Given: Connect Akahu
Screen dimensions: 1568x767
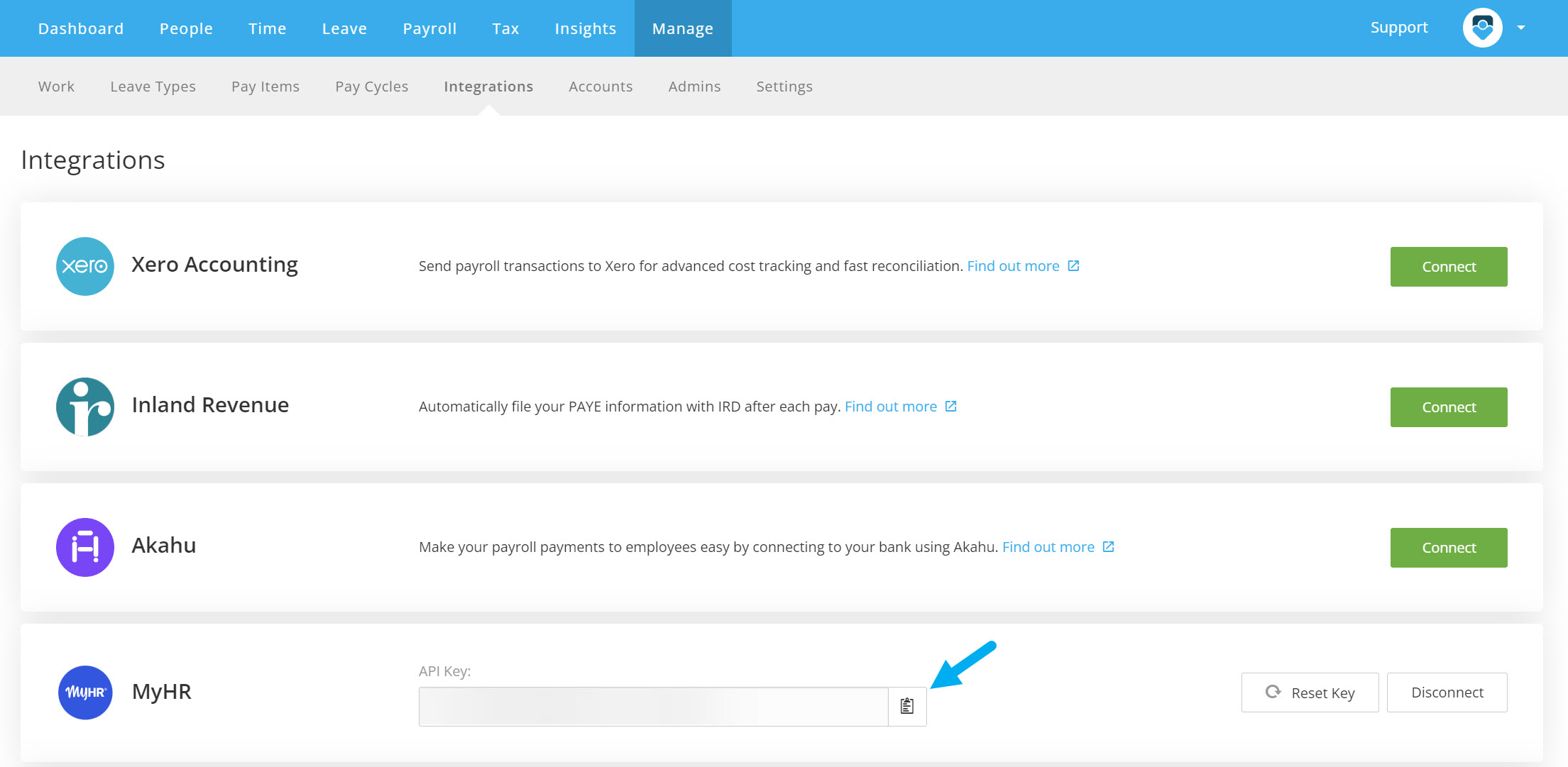Looking at the screenshot, I should tap(1449, 548).
